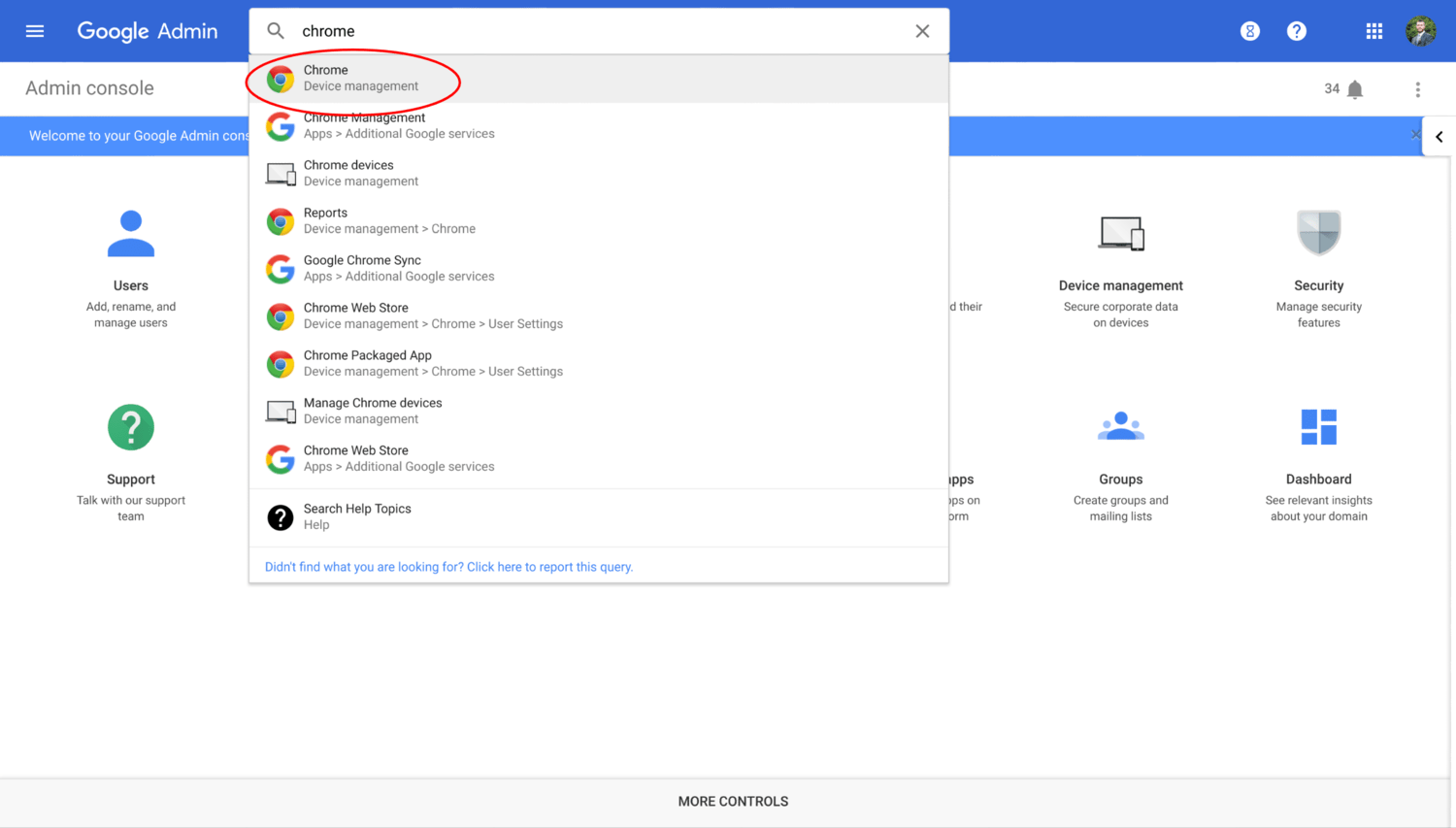This screenshot has height=828, width=1456.
Task: Click 'Secure corporate data on devices' text
Action: pos(1121,315)
